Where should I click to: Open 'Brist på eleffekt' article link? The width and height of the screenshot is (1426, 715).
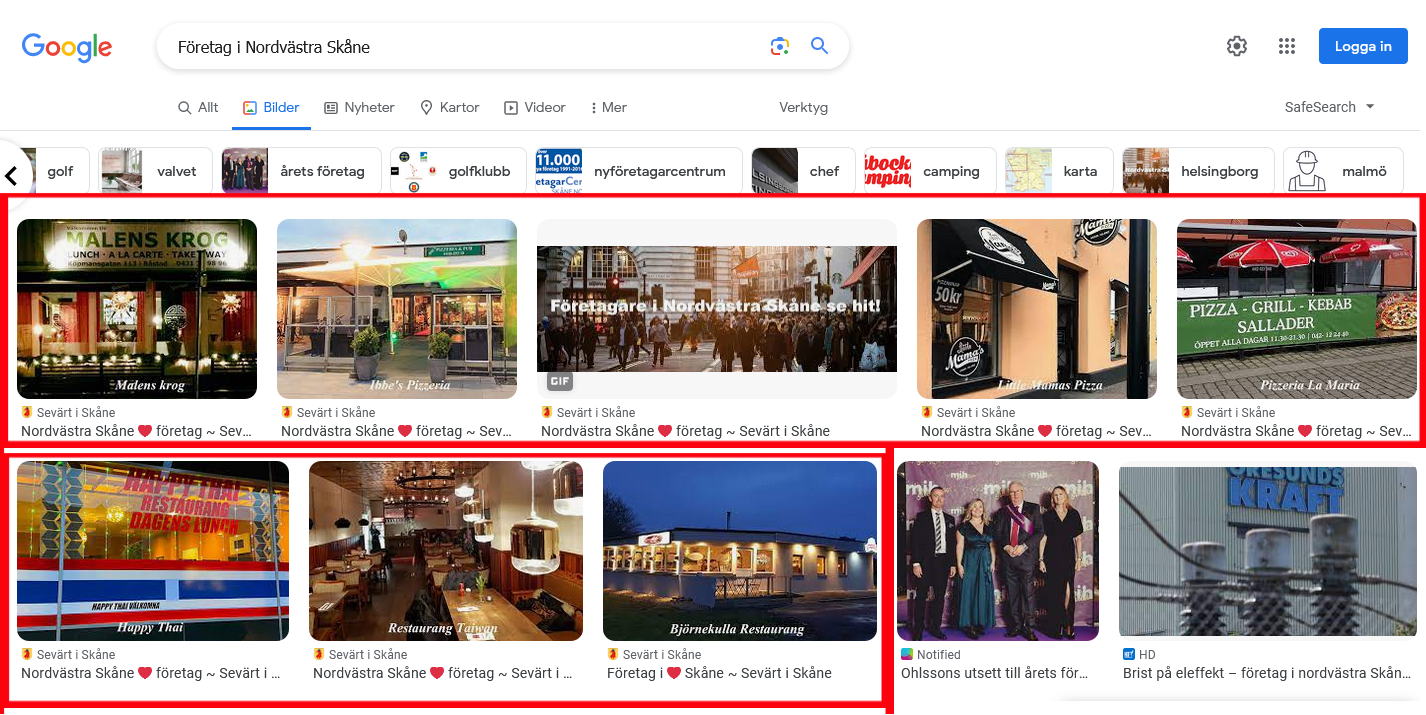(x=1268, y=673)
